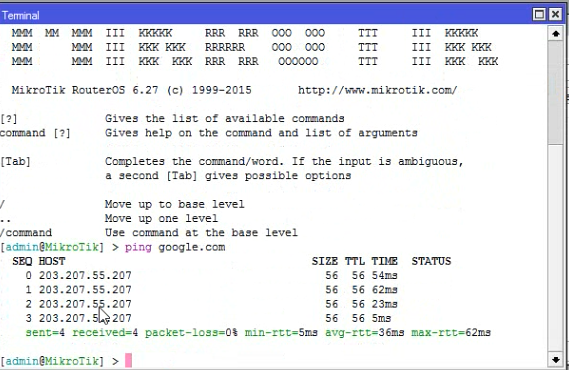Click the '/command' help entry

click(x=26, y=233)
